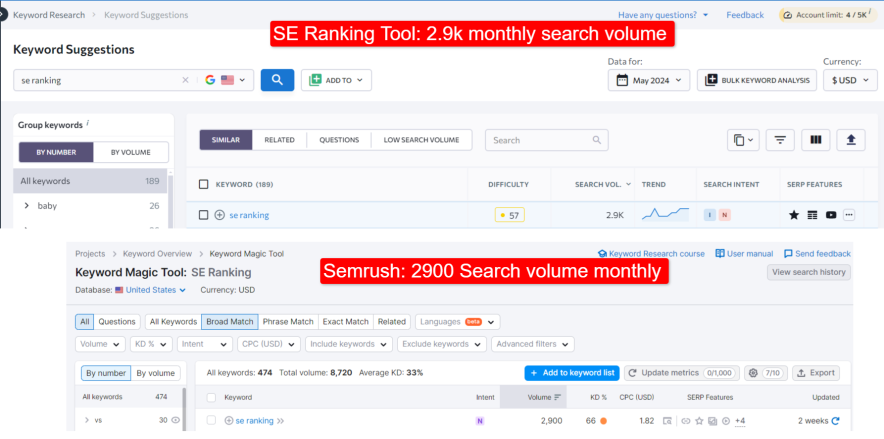This screenshot has width=884, height=439.
Task: Select the Semrush Exact Match tab
Action: tap(346, 322)
